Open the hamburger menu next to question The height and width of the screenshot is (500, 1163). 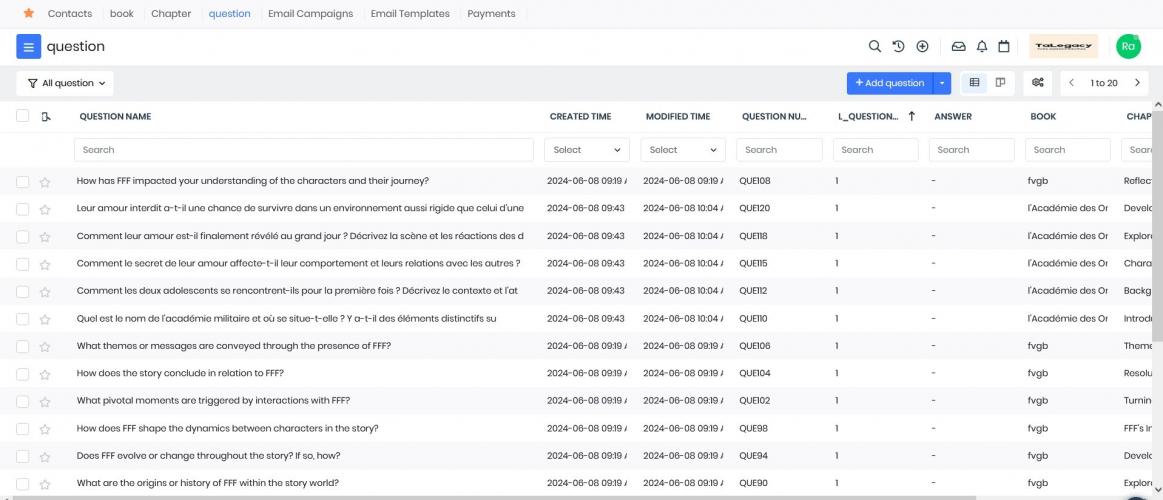click(28, 47)
